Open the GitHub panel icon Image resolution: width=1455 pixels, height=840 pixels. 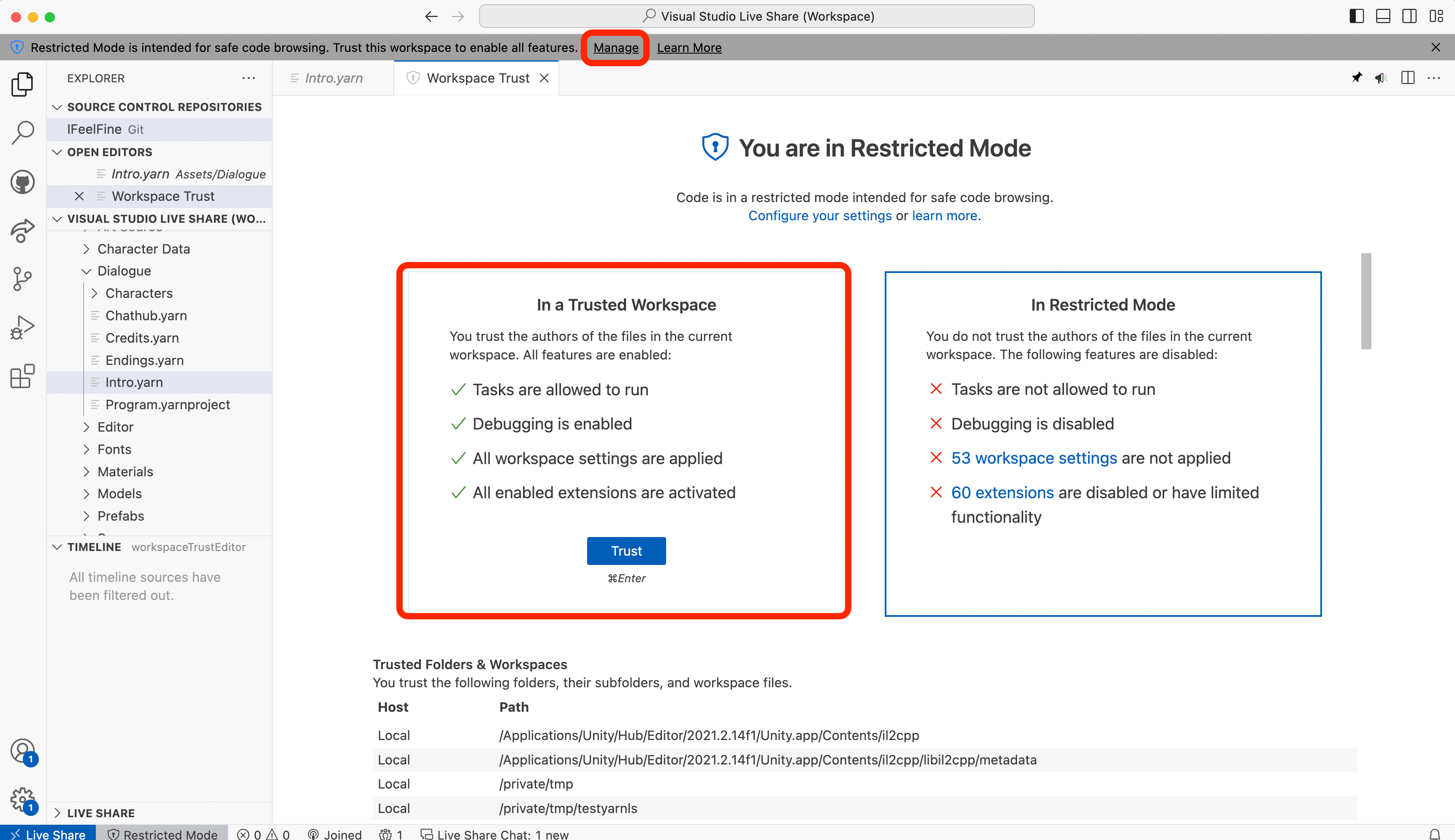coord(22,182)
